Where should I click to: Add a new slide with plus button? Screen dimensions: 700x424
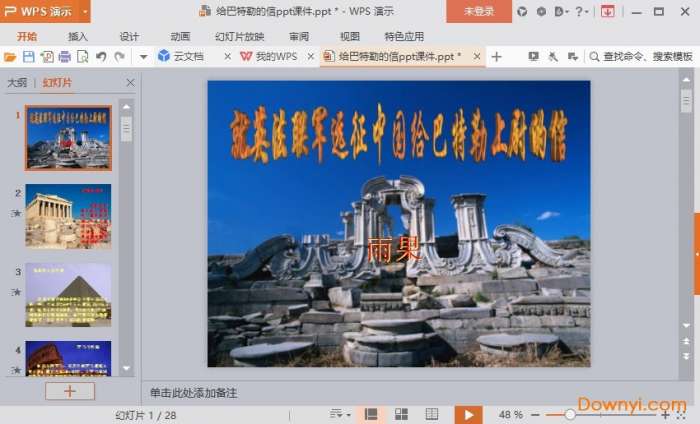(x=70, y=391)
